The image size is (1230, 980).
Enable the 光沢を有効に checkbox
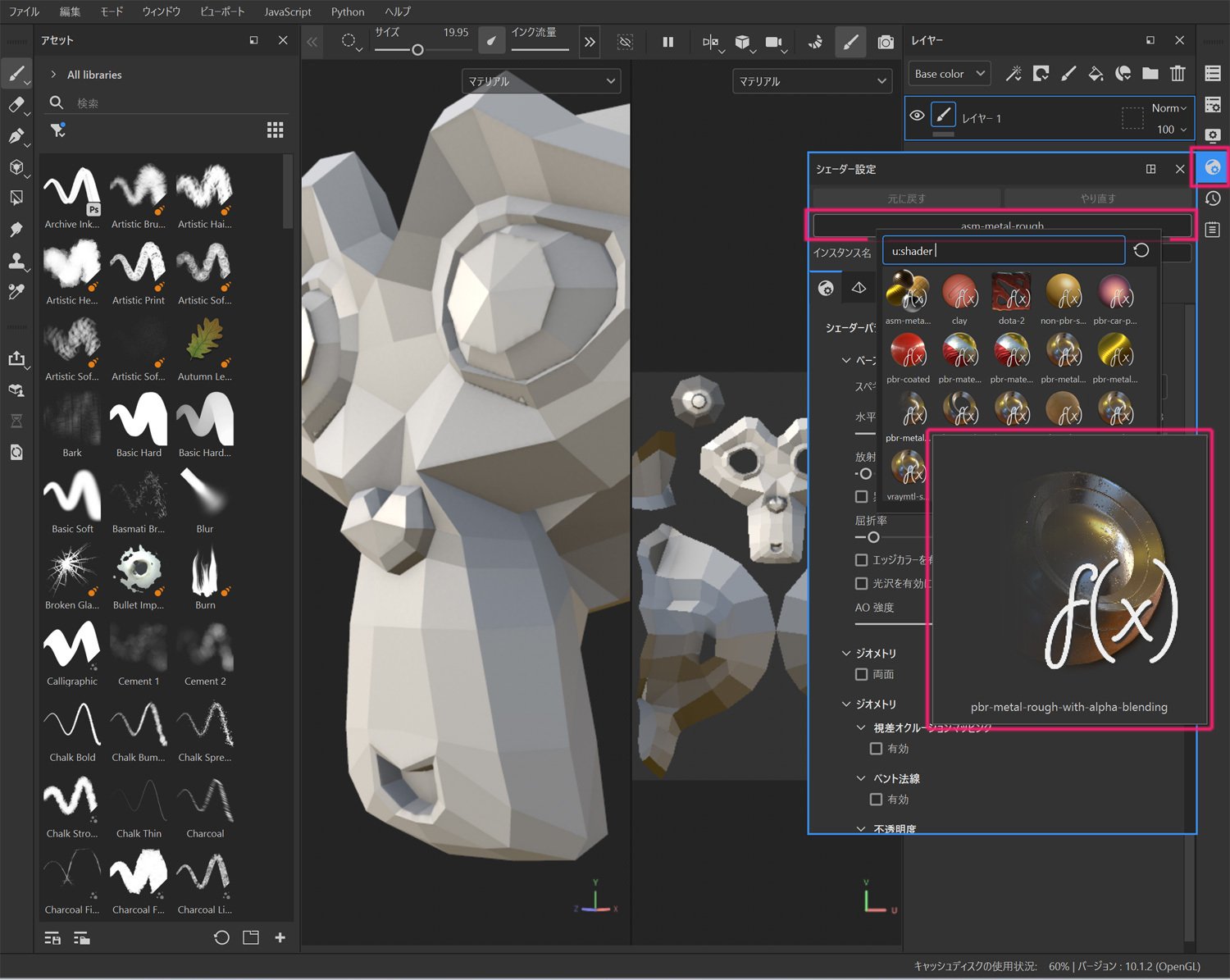(x=861, y=584)
